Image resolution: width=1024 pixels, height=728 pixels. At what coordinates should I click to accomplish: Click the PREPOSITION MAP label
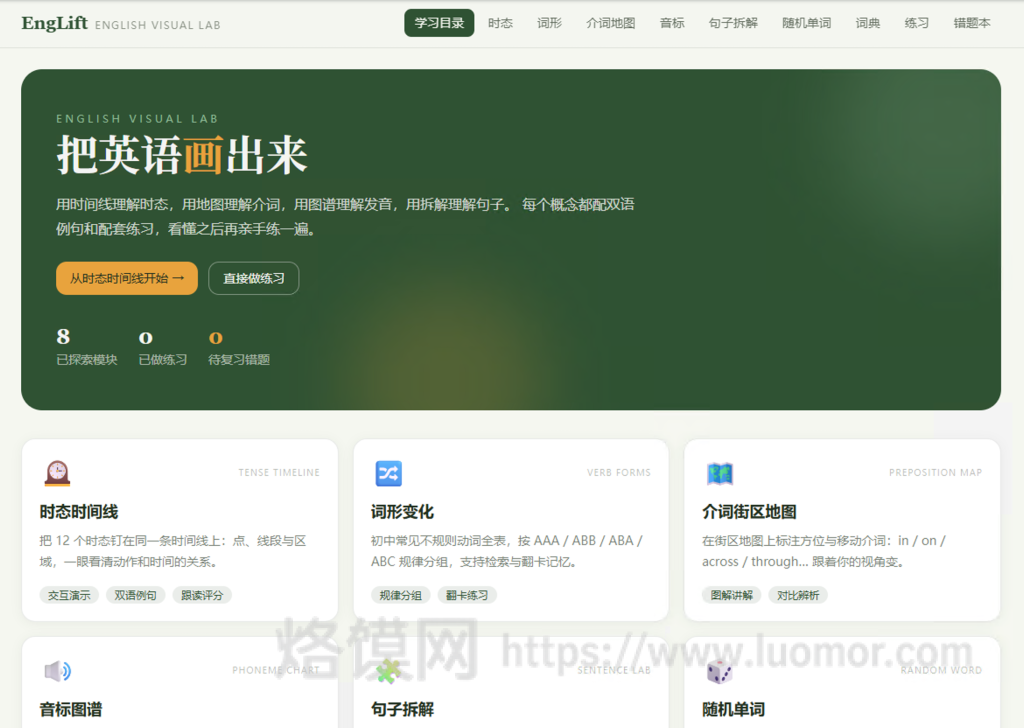point(935,473)
